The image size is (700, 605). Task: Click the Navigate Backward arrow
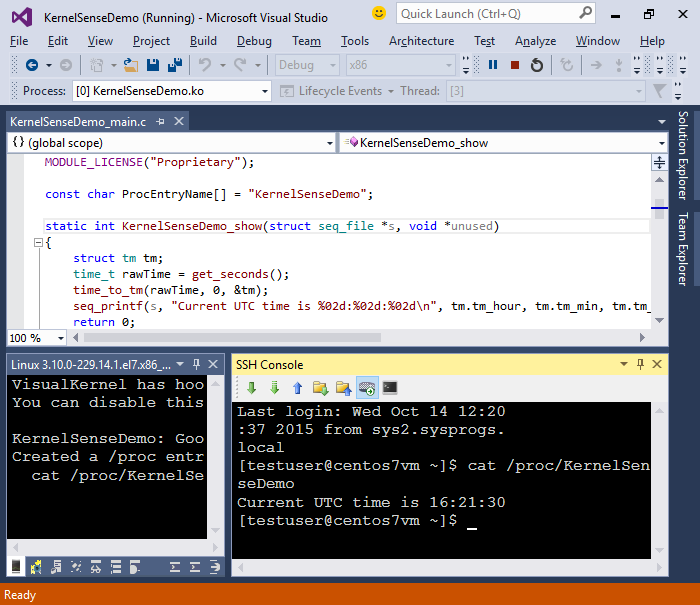[x=32, y=65]
